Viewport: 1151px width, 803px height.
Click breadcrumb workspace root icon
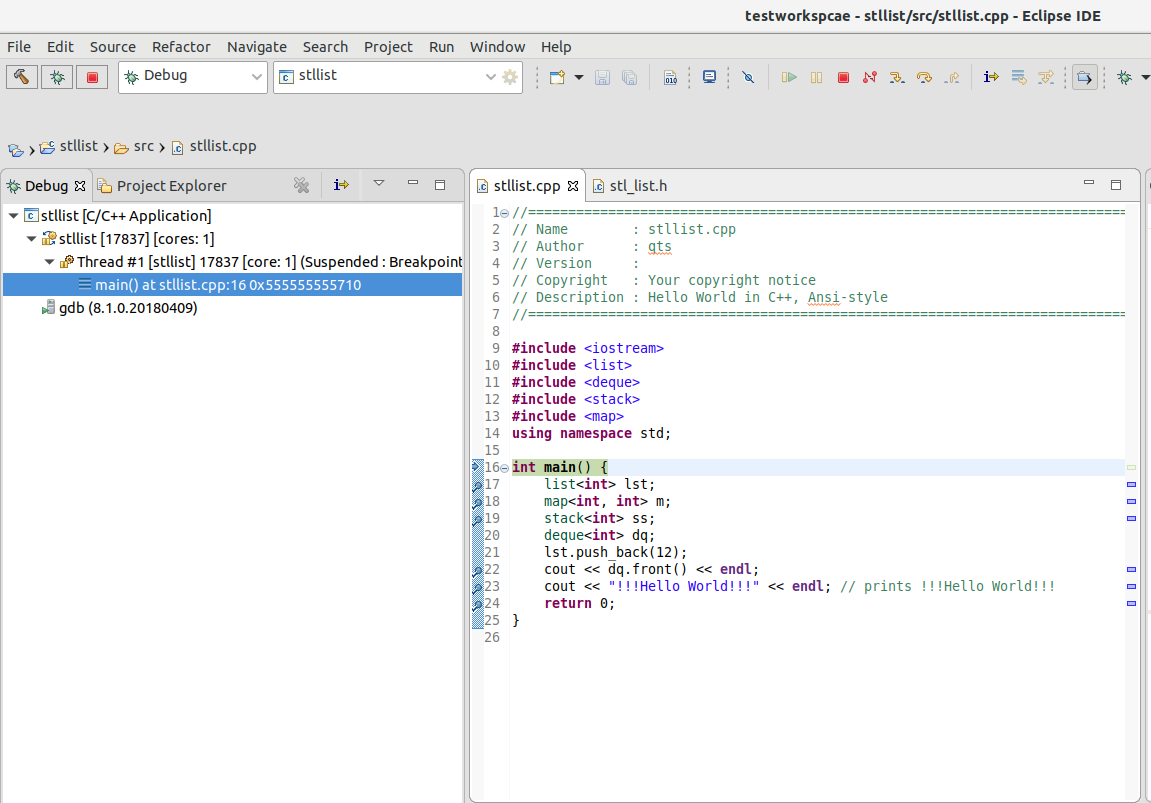[15, 150]
